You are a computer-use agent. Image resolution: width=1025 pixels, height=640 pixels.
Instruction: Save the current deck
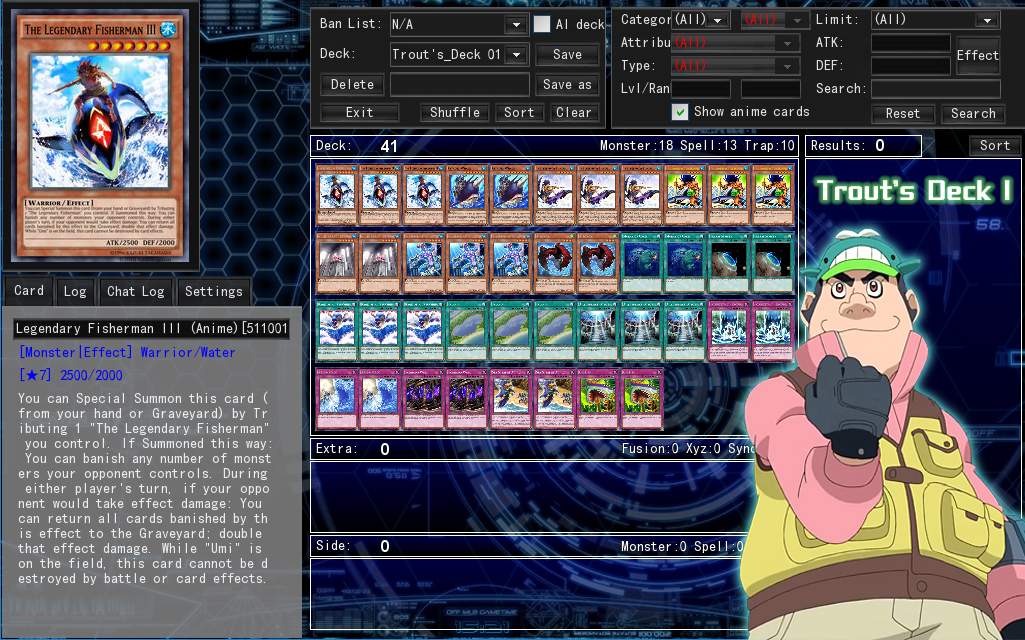[x=567, y=55]
